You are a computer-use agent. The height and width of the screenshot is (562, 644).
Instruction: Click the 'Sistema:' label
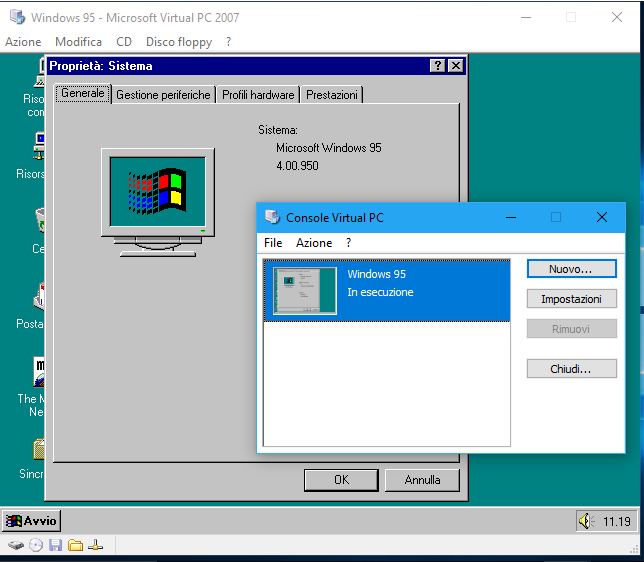click(278, 130)
